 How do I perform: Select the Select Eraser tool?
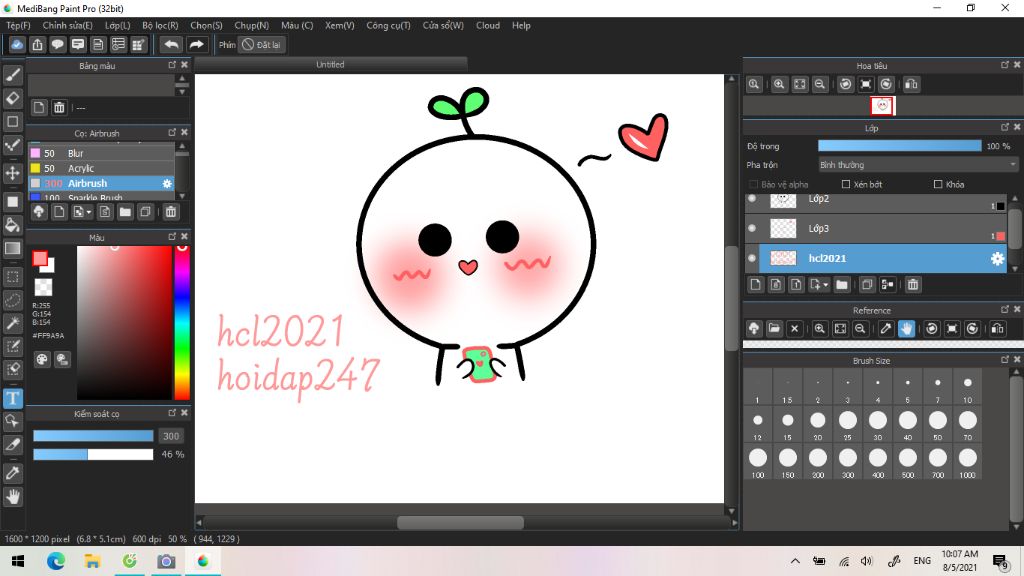pos(12,369)
